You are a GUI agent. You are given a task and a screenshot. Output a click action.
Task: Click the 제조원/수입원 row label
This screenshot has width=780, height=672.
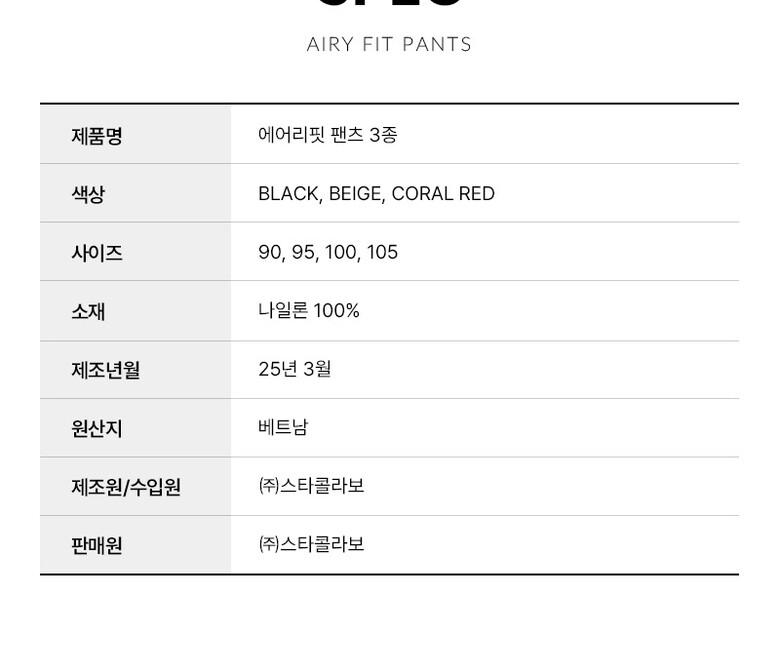click(x=126, y=487)
